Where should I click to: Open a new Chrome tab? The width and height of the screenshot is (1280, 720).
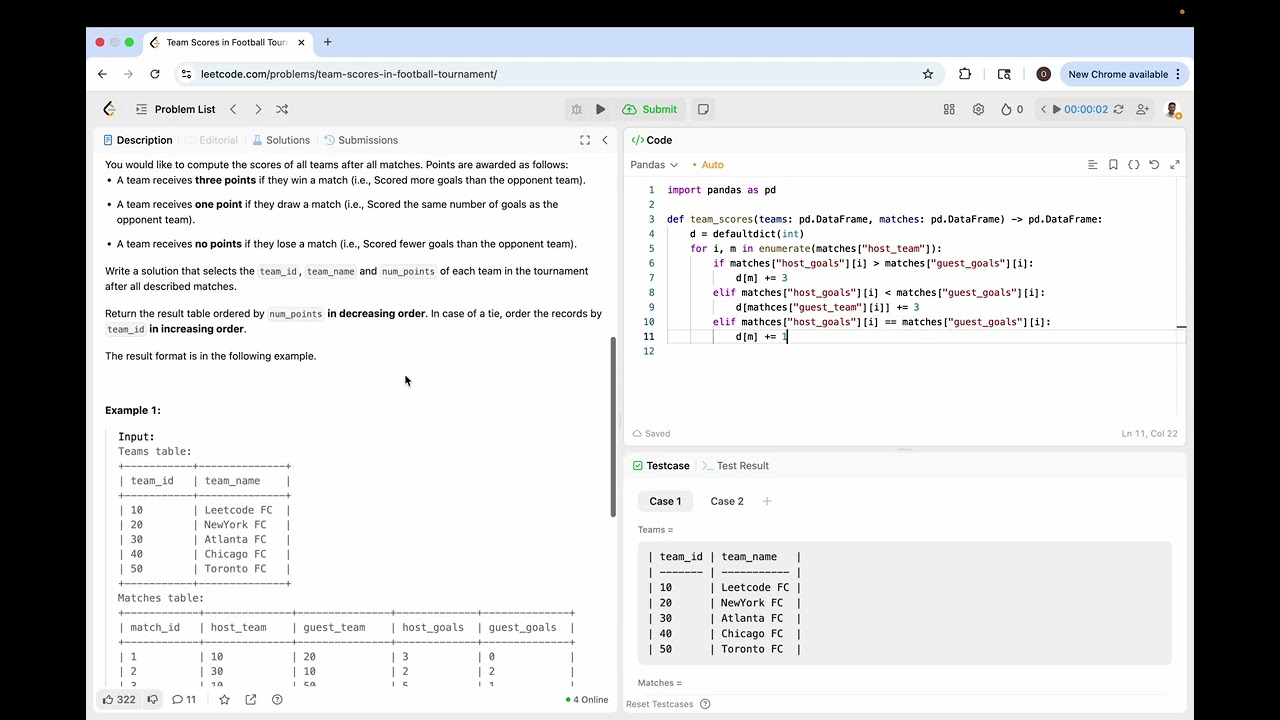[x=327, y=42]
